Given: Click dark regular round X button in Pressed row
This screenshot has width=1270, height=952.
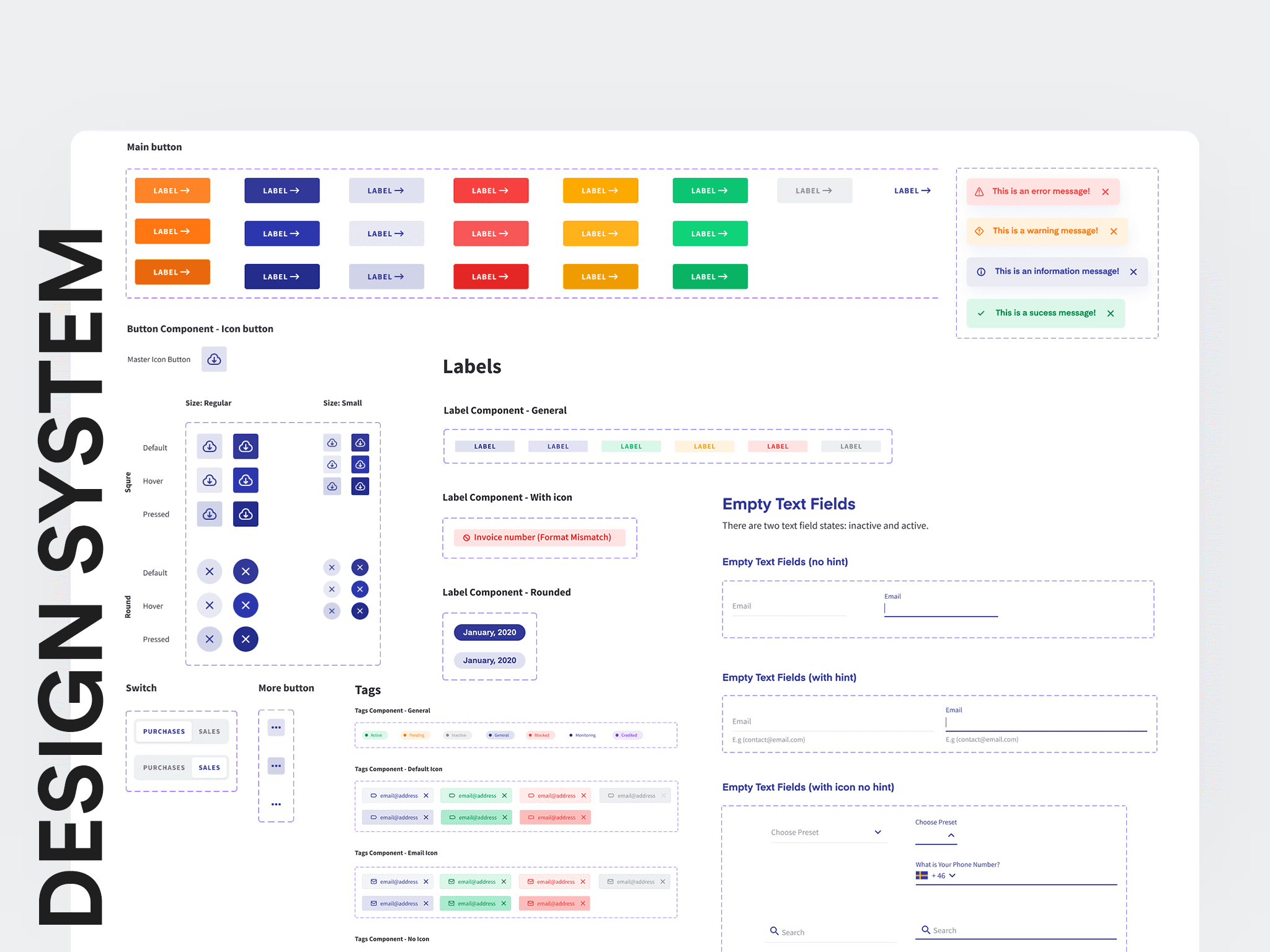Looking at the screenshot, I should point(246,639).
